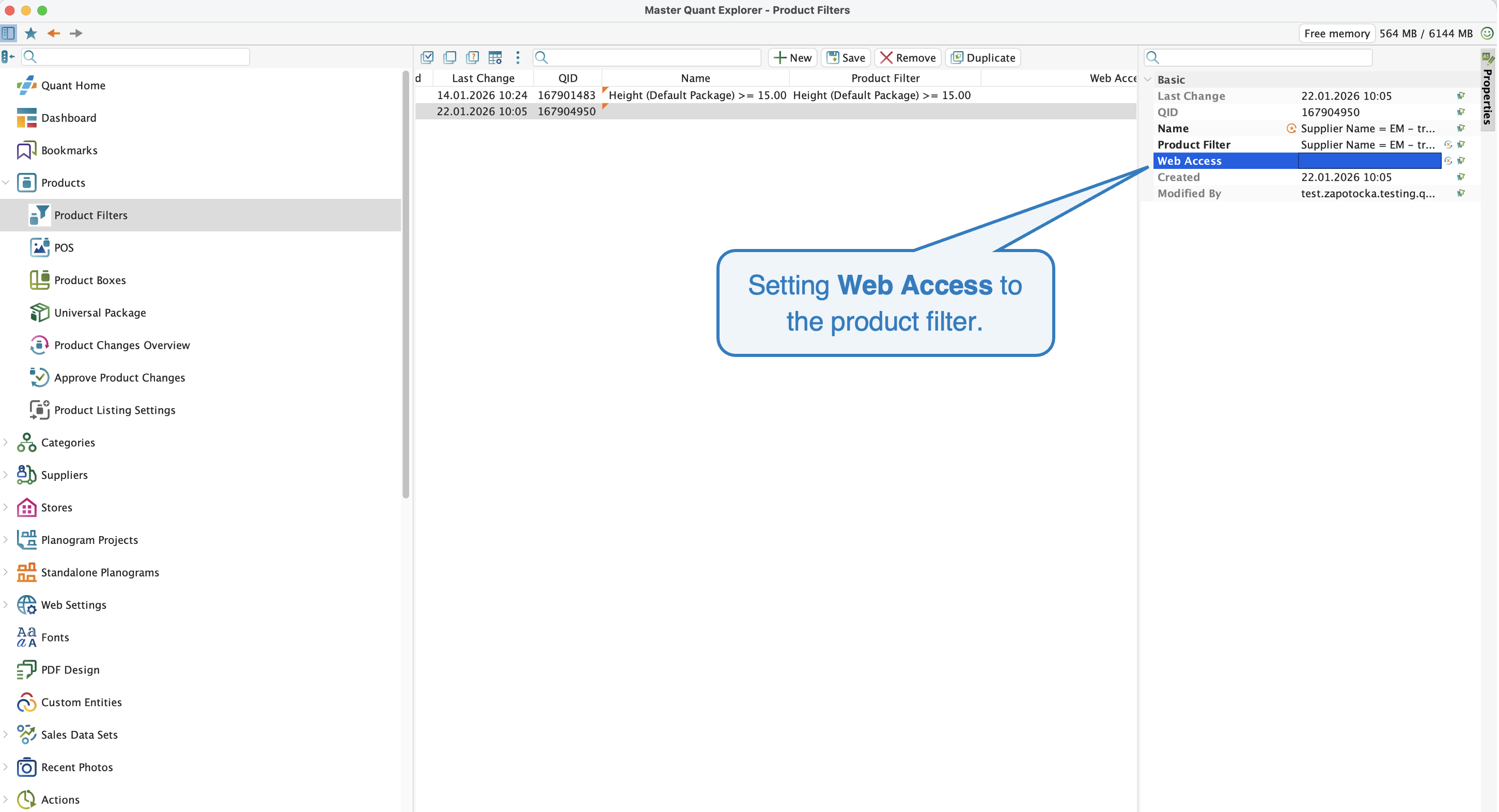Click the Remove button
Image resolution: width=1499 pixels, height=812 pixels.
click(908, 57)
